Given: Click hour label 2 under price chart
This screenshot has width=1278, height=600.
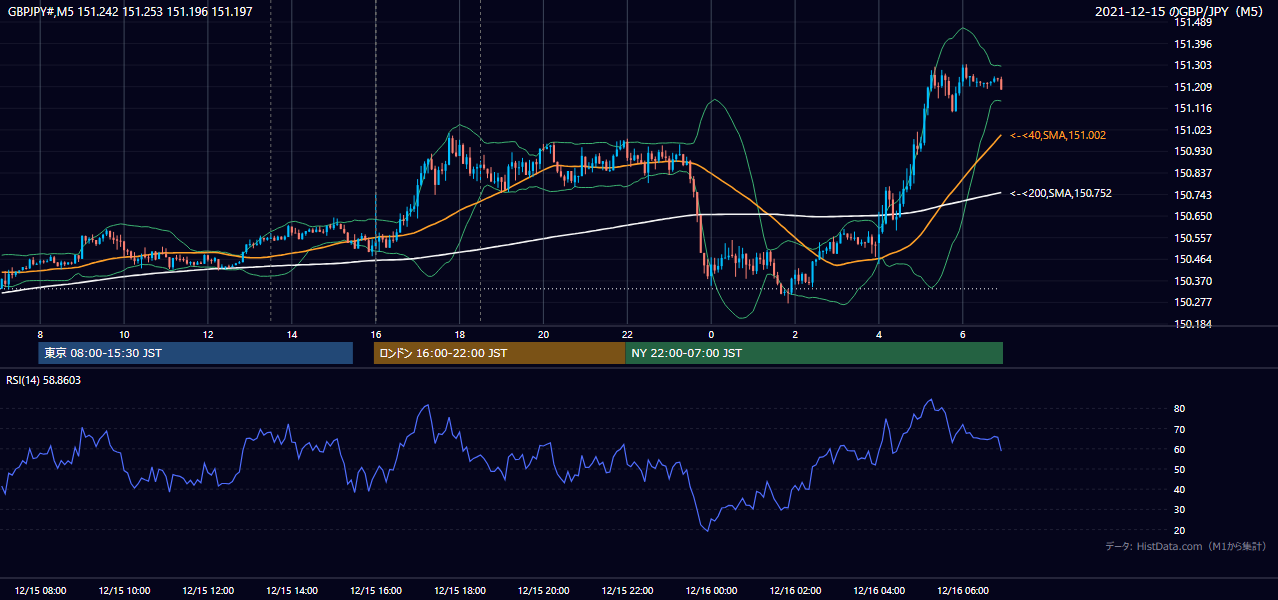Looking at the screenshot, I should point(795,334).
